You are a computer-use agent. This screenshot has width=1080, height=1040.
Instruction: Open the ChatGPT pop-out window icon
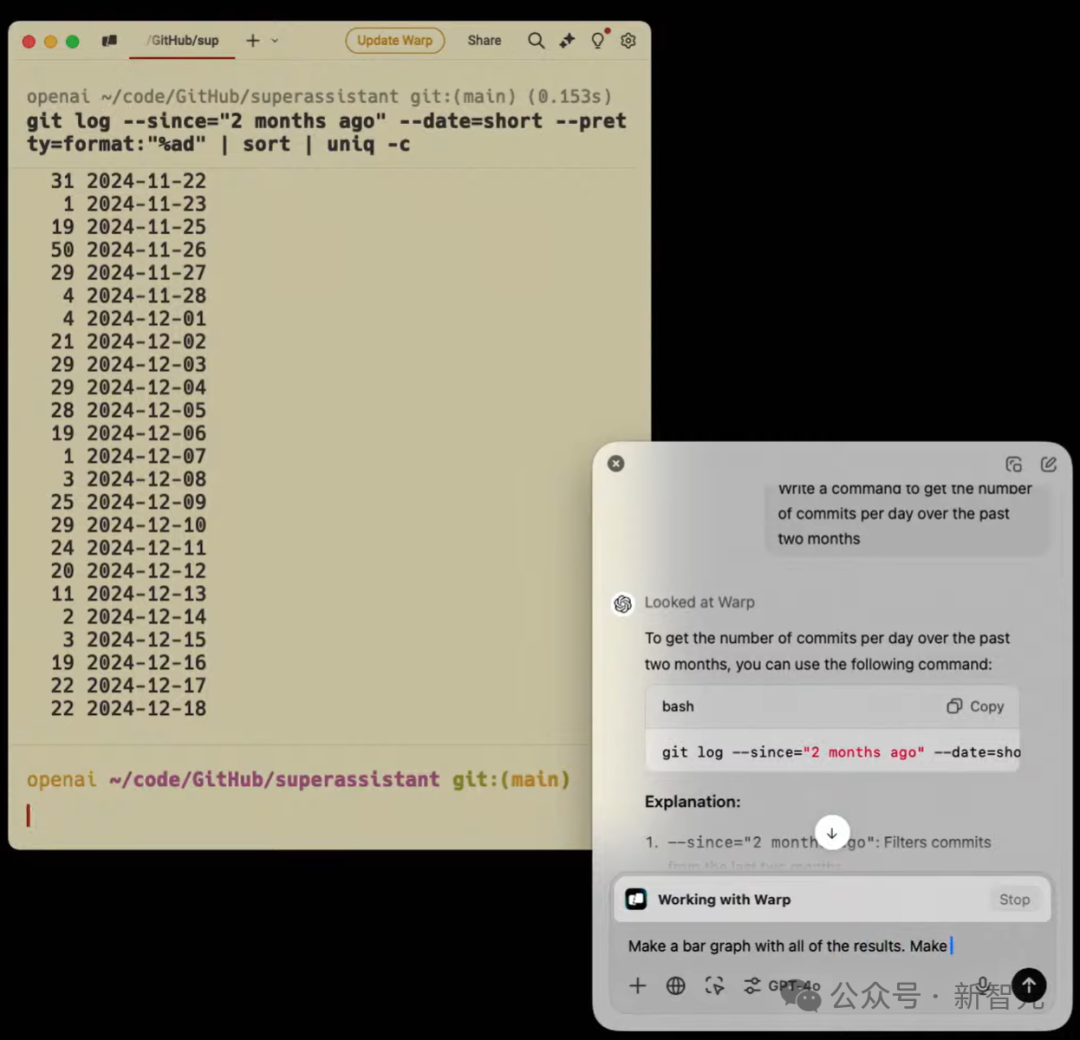coord(1013,465)
